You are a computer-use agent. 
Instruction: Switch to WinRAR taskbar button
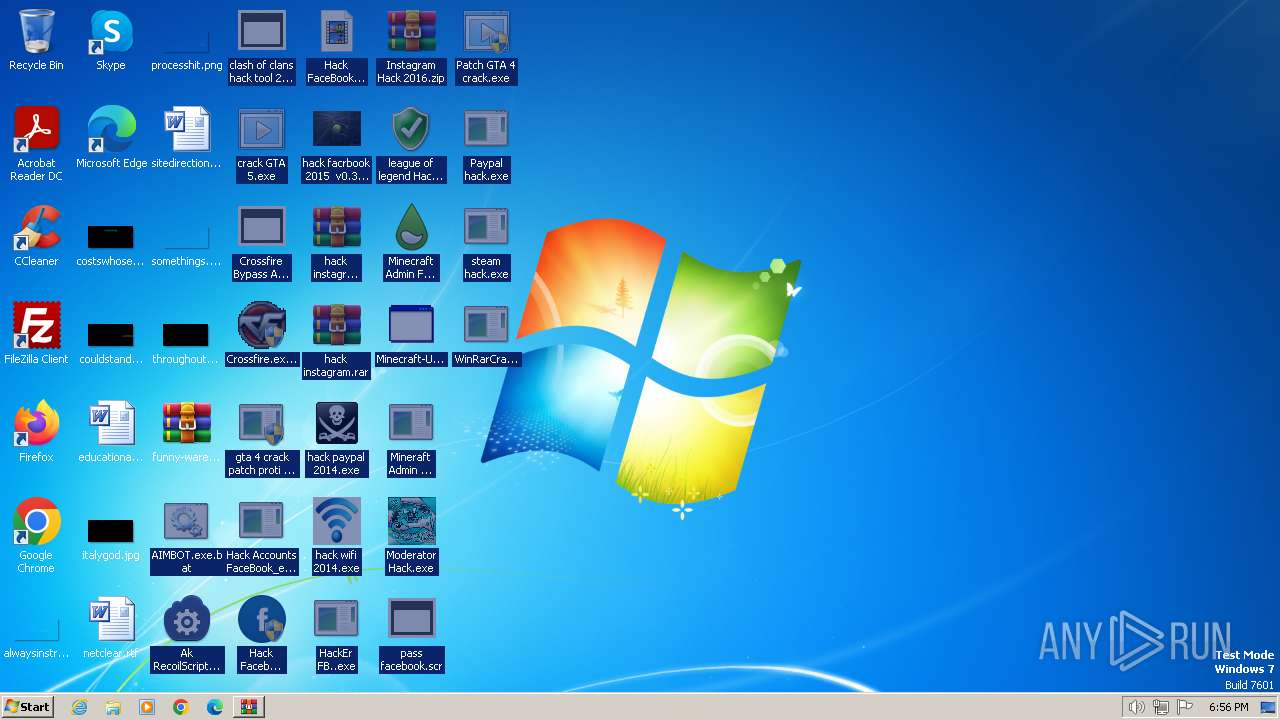click(x=249, y=707)
